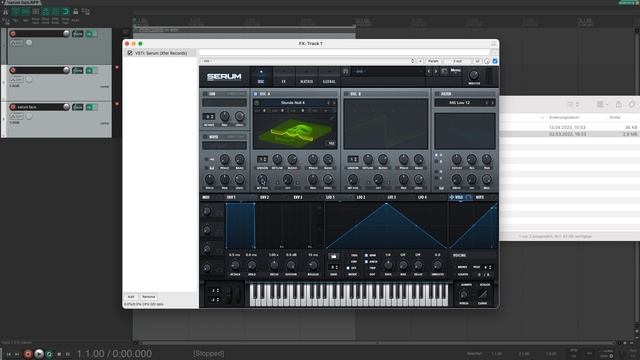Screen dimensions: 640x360
Task: Click the Param button in the FX window
Action: [433, 61]
